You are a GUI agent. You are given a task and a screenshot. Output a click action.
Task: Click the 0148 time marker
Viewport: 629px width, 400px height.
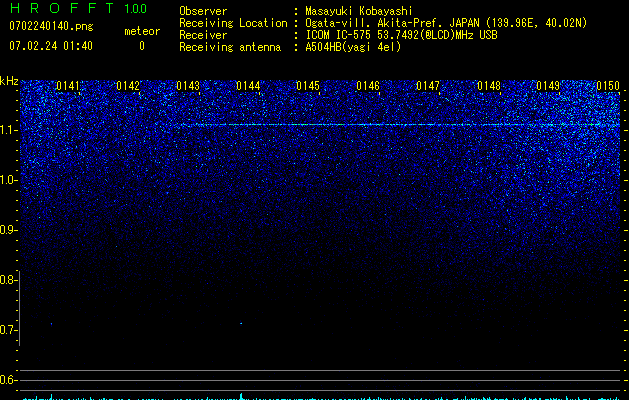(x=489, y=86)
